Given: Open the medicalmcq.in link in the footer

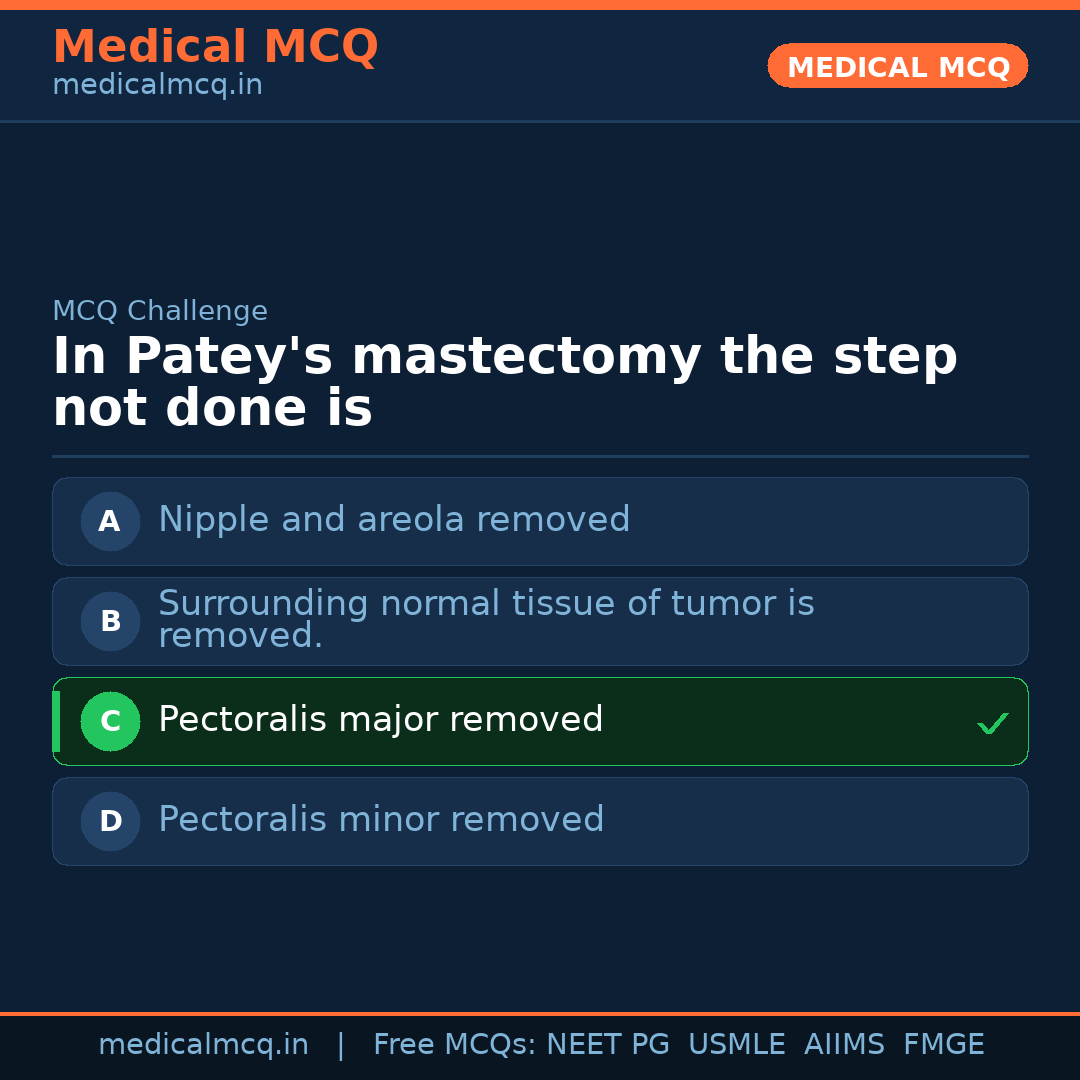Looking at the screenshot, I should pyautogui.click(x=203, y=1045).
